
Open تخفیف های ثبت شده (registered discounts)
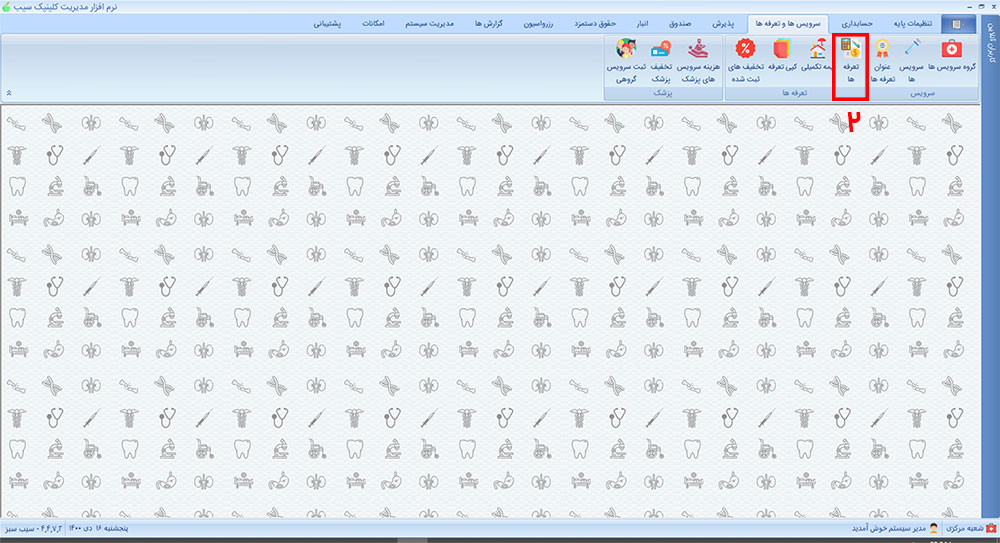745,58
